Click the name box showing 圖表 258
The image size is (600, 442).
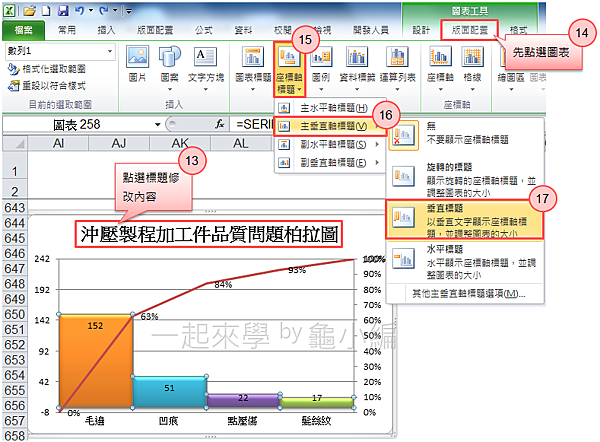(77, 124)
